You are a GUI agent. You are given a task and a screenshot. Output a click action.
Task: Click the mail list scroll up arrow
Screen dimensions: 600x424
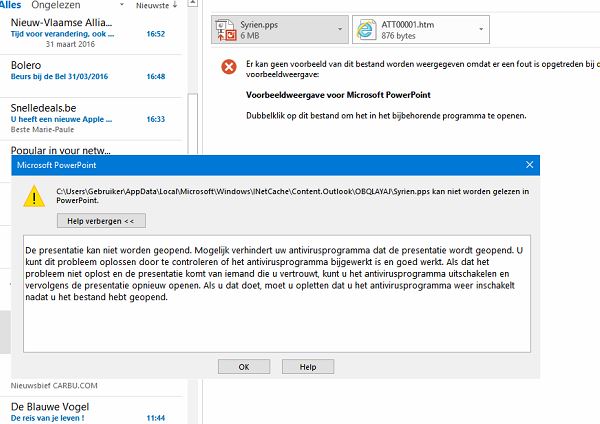[193, 3]
